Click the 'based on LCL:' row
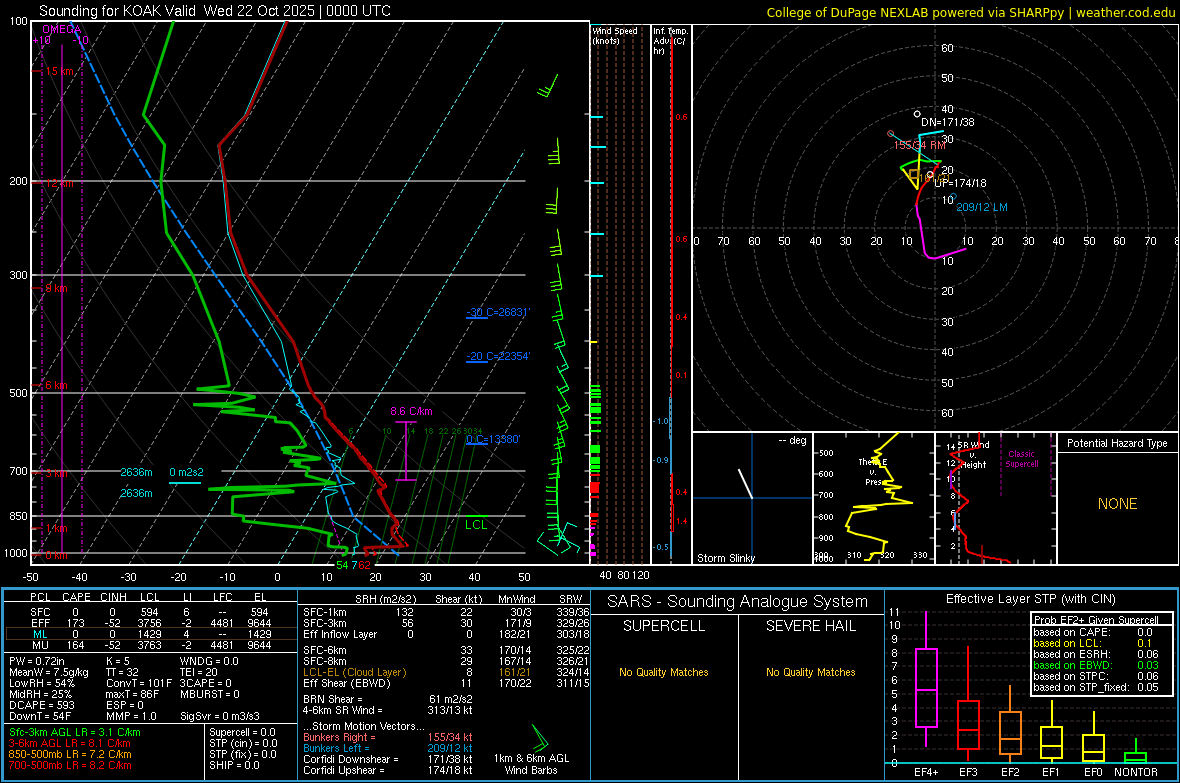Viewport: 1180px width, 783px height. (x=1096, y=644)
